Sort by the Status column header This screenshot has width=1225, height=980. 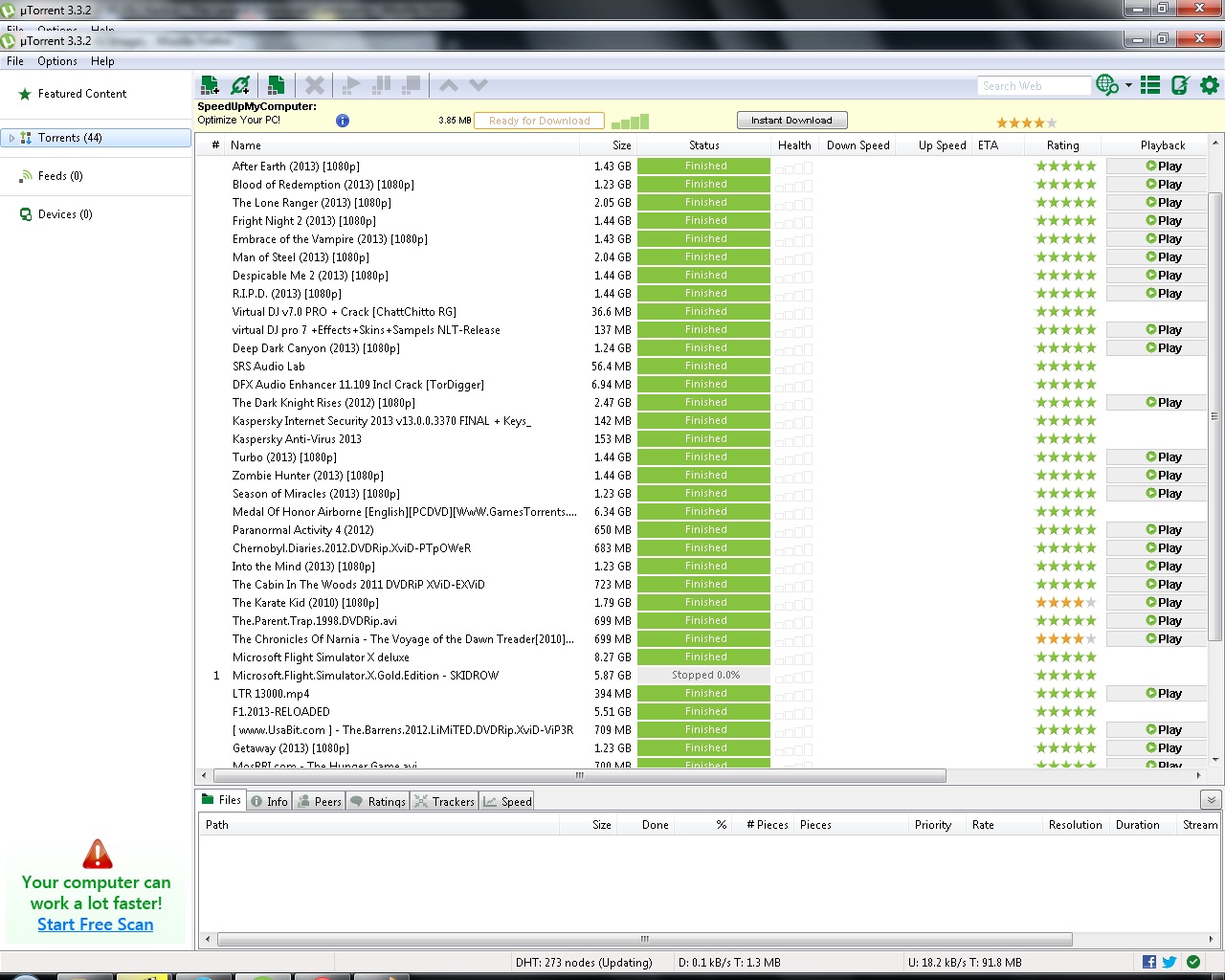pyautogui.click(x=703, y=145)
